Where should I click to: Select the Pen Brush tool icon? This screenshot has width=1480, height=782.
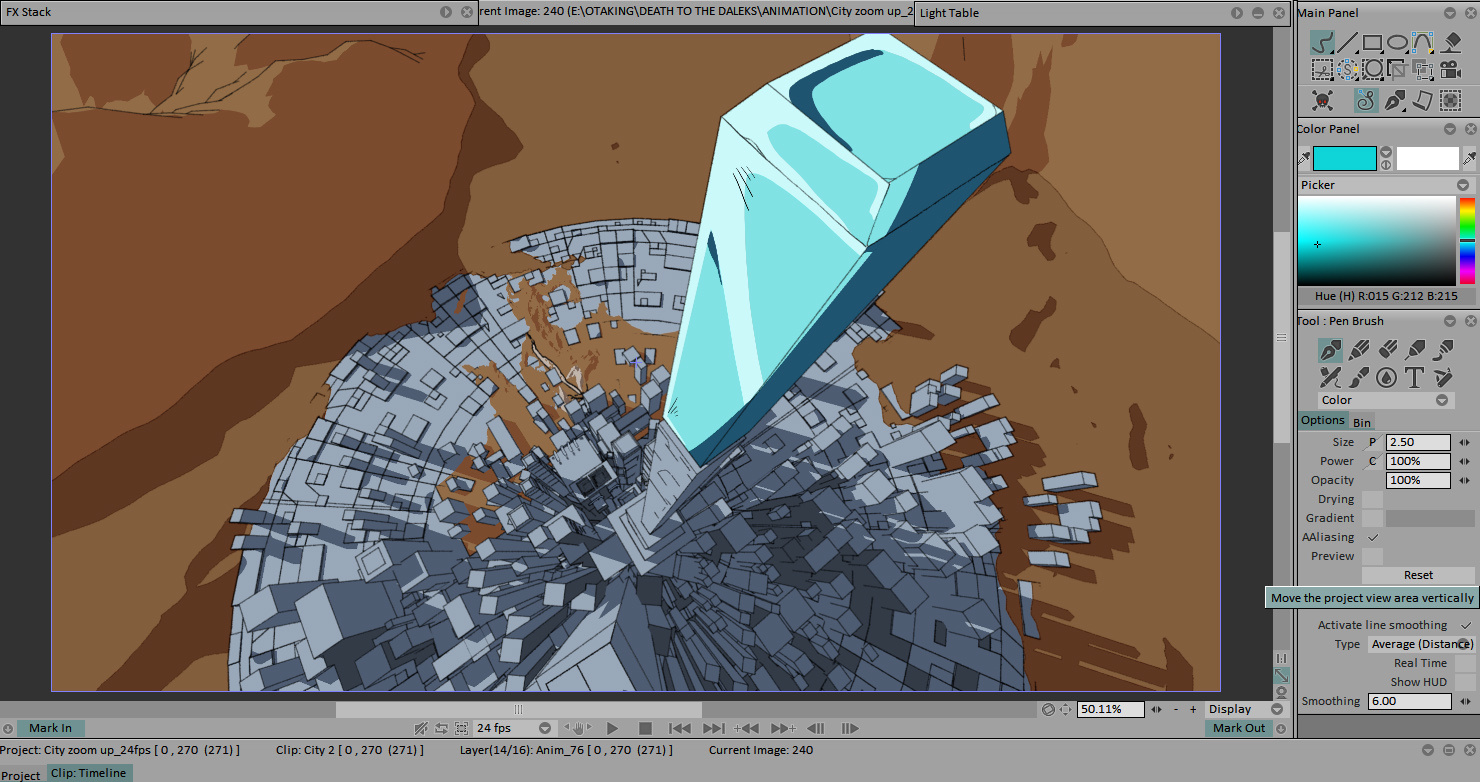point(1330,350)
